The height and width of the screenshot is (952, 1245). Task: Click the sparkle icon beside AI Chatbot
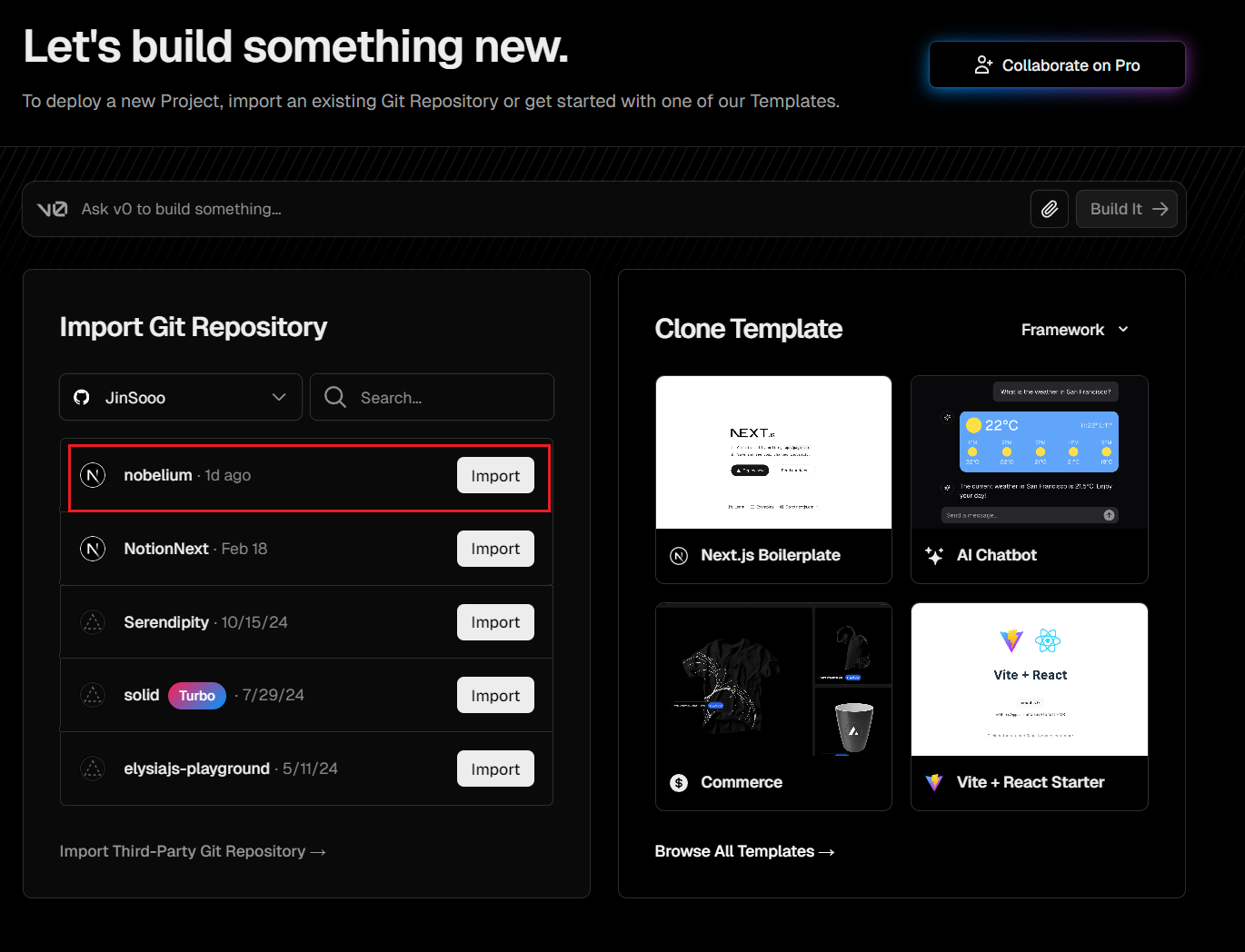tap(934, 556)
